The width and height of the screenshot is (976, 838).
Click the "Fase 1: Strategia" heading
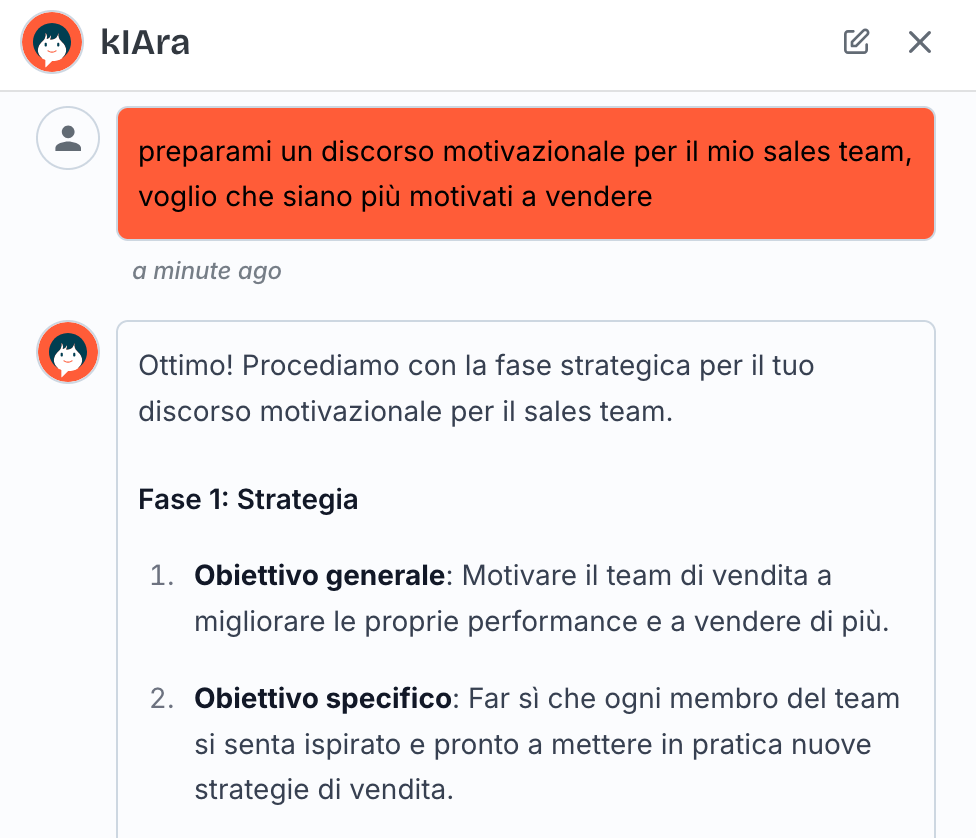248,499
